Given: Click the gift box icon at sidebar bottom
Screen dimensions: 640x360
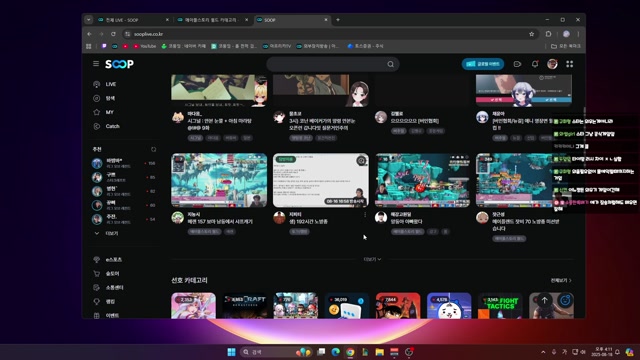Looking at the screenshot, I should point(97,315).
